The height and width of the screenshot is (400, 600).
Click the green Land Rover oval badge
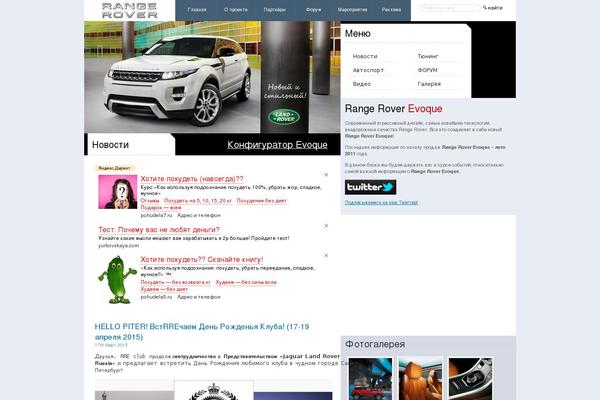[x=284, y=116]
